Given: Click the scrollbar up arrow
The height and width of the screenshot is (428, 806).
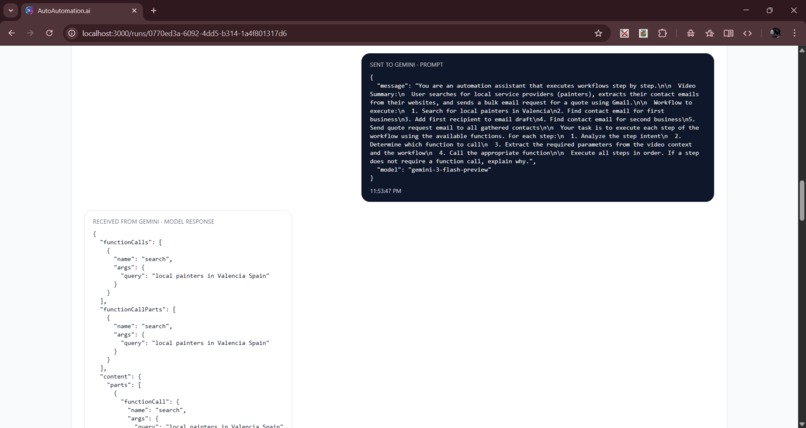Looking at the screenshot, I should [x=801, y=50].
